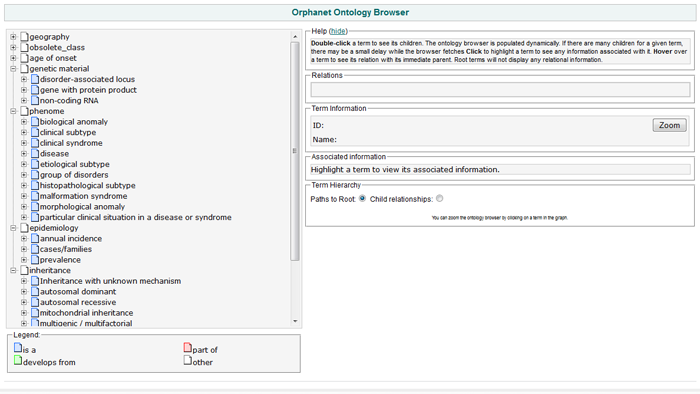This screenshot has height=394, width=700.
Task: Click the page icon for age of onset
Action: pos(25,58)
